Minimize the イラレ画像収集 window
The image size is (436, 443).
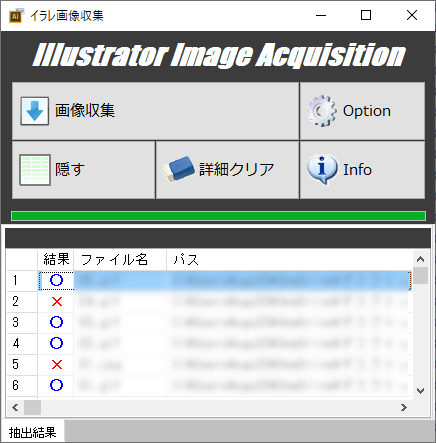click(x=321, y=15)
